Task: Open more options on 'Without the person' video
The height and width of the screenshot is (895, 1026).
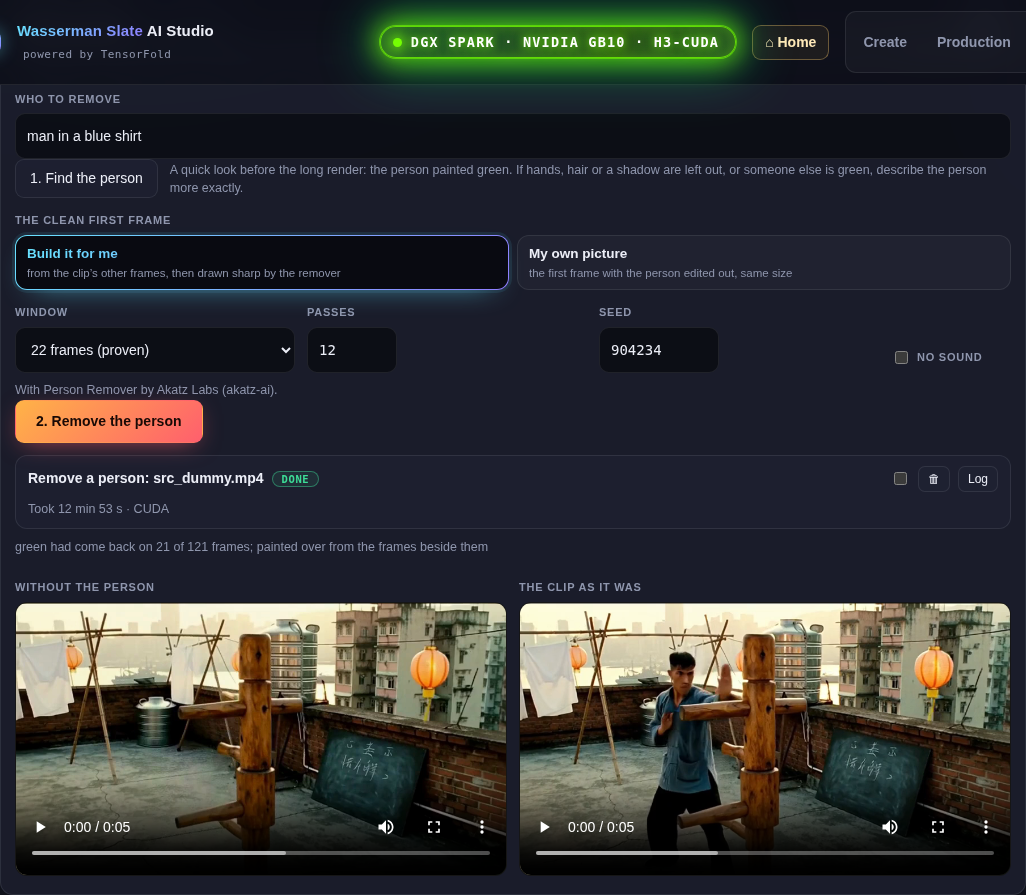Action: click(x=482, y=827)
